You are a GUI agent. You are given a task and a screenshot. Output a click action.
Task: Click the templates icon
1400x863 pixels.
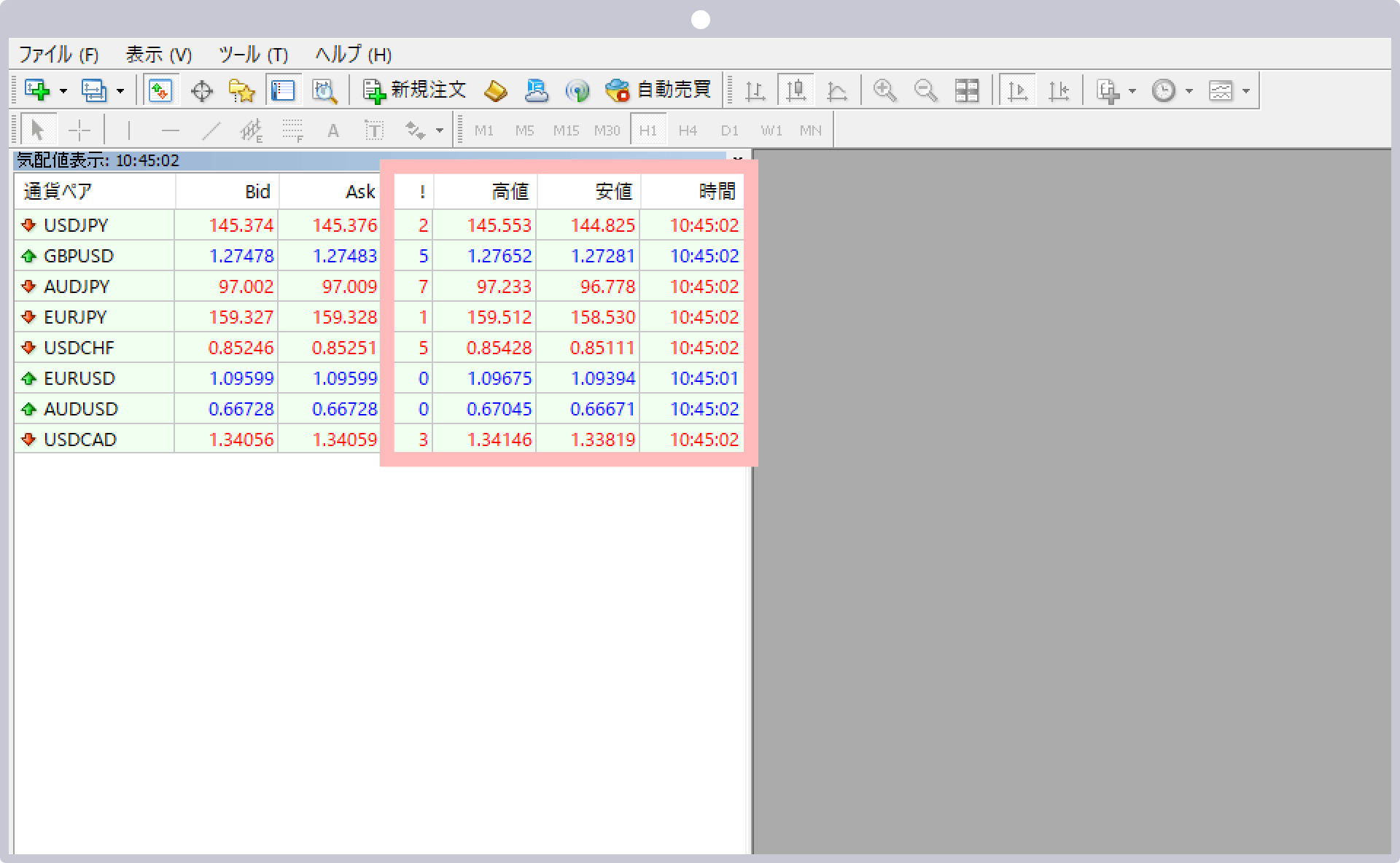[1221, 90]
